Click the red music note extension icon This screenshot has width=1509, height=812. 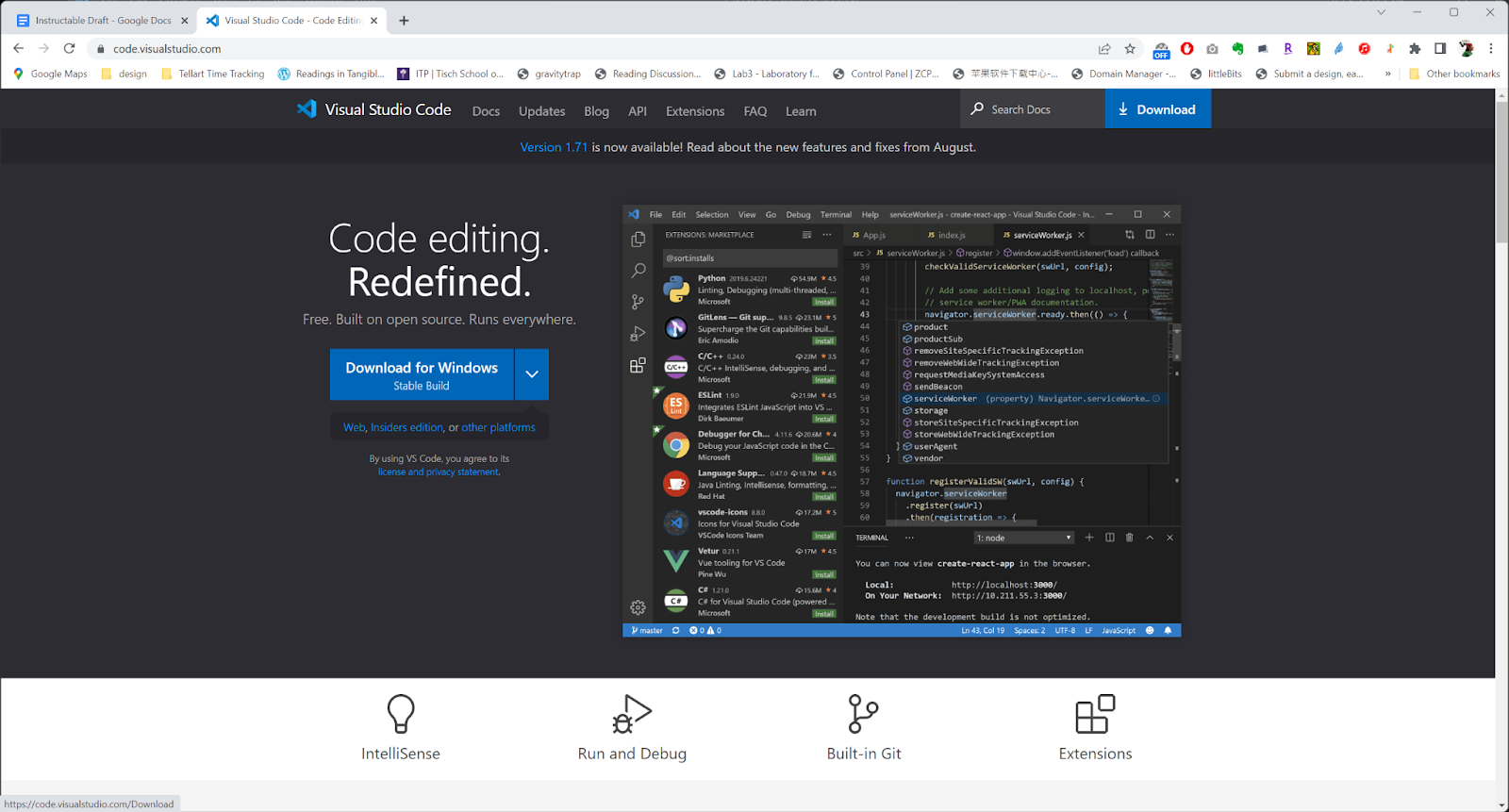click(x=1365, y=49)
